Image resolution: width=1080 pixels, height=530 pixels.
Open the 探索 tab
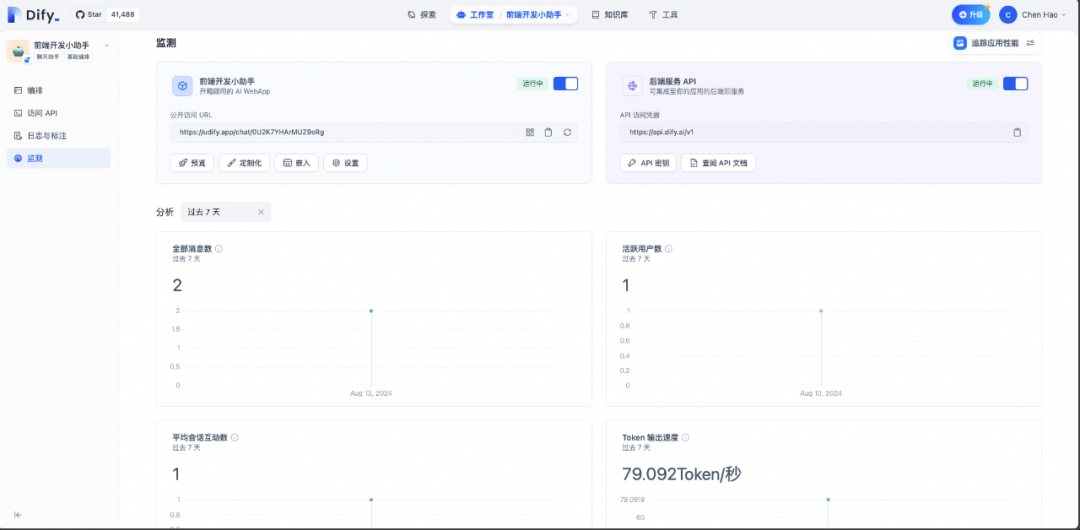pos(422,14)
